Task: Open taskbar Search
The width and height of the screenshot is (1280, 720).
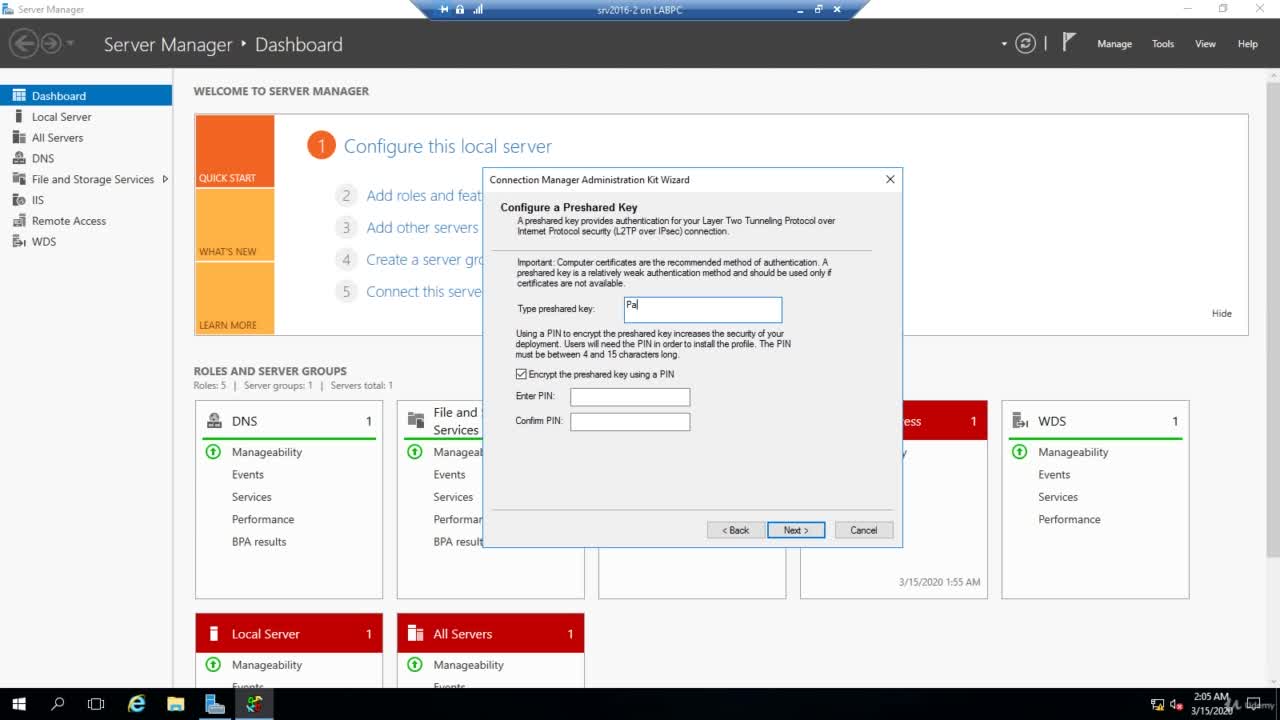Action: [x=58, y=704]
